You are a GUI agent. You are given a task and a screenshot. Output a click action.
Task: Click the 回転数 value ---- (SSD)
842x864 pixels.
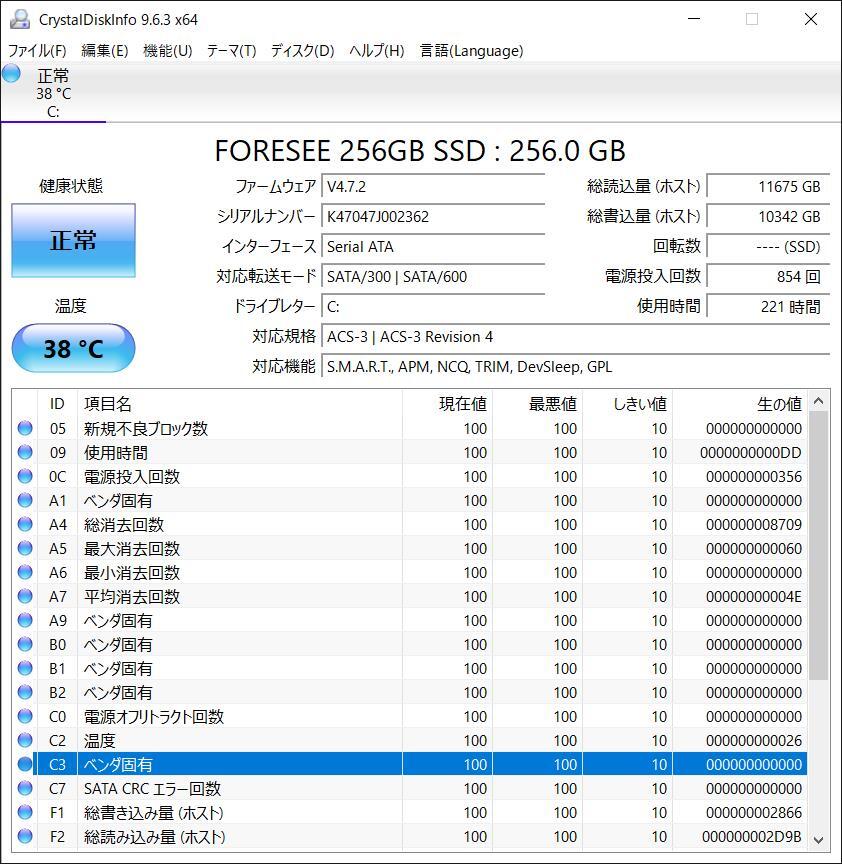coord(768,246)
